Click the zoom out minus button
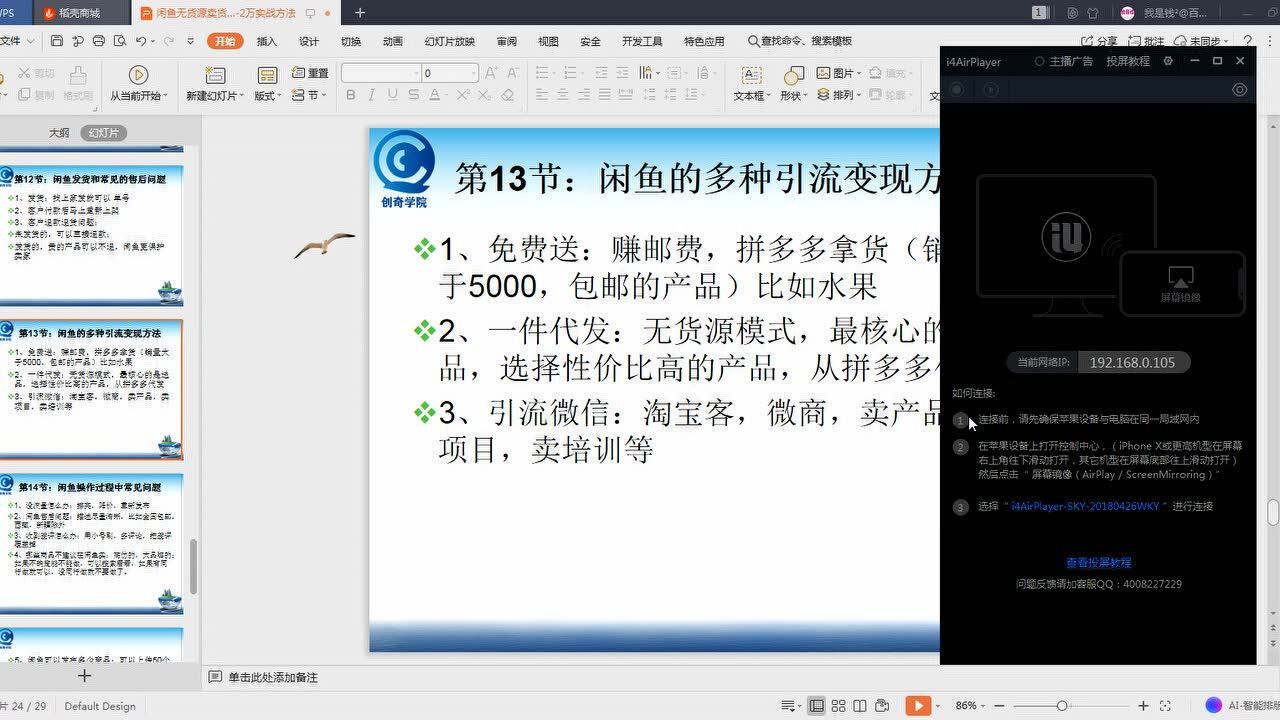This screenshot has height=720, width=1280. click(x=1001, y=706)
